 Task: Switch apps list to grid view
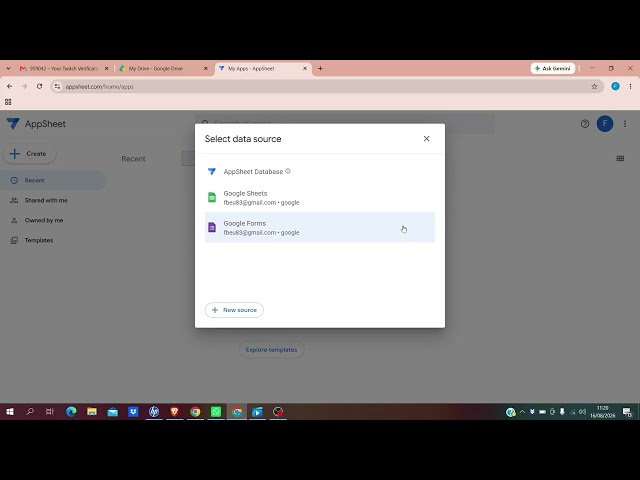620,158
